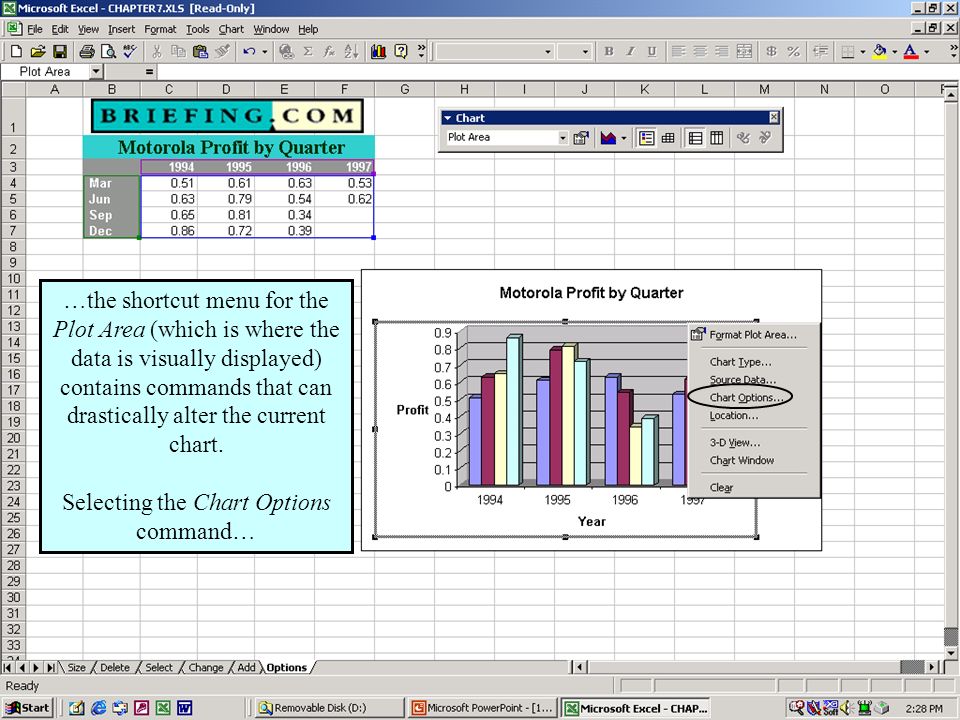The image size is (960, 720).
Task: Click Format Selected Object icon in Chart toolbar
Action: 580,138
